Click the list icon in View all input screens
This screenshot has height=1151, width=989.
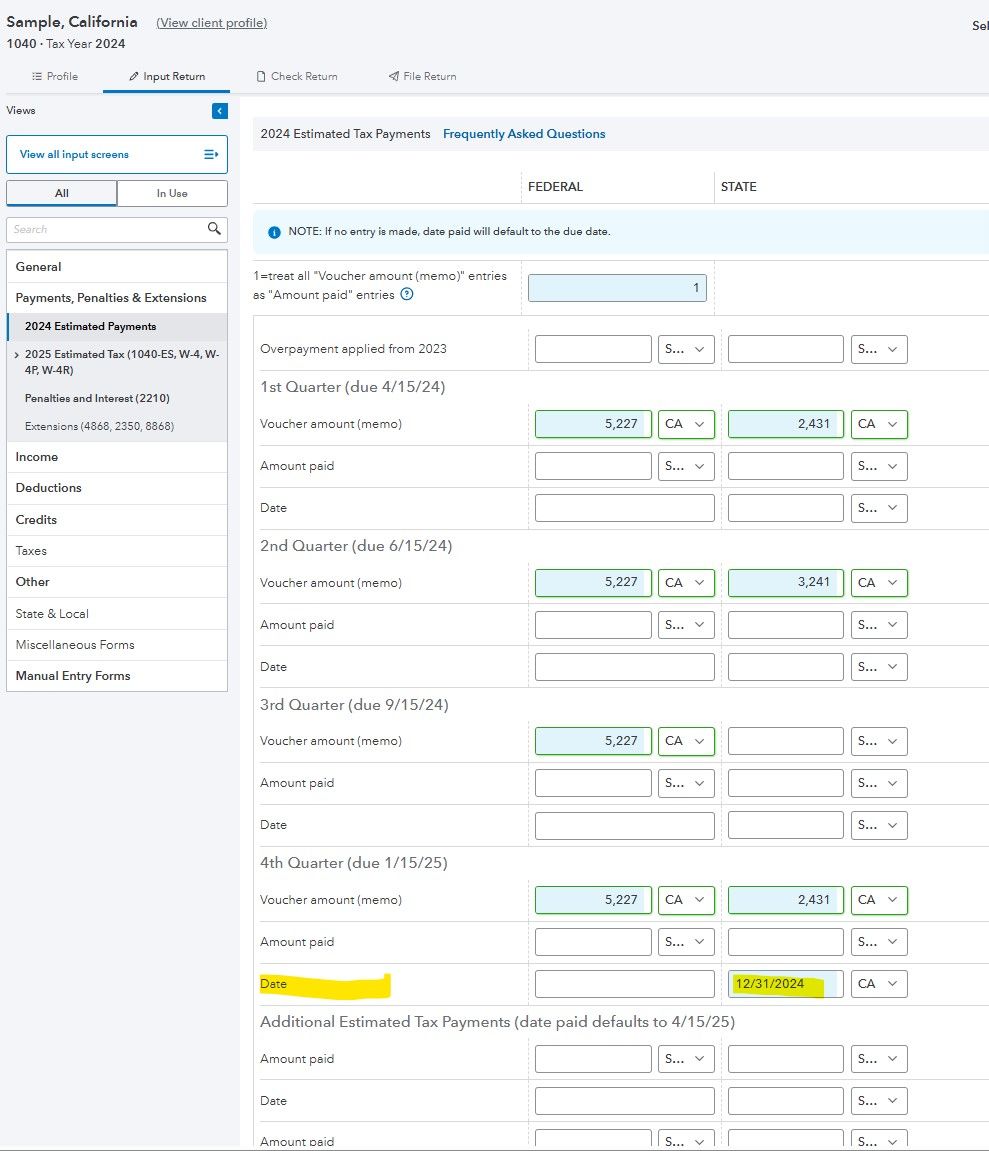211,155
